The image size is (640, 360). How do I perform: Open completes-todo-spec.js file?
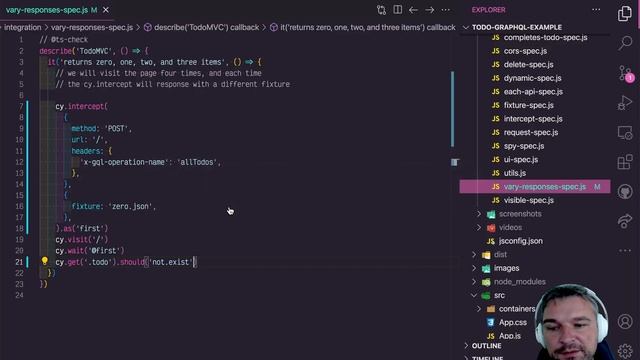coord(545,38)
